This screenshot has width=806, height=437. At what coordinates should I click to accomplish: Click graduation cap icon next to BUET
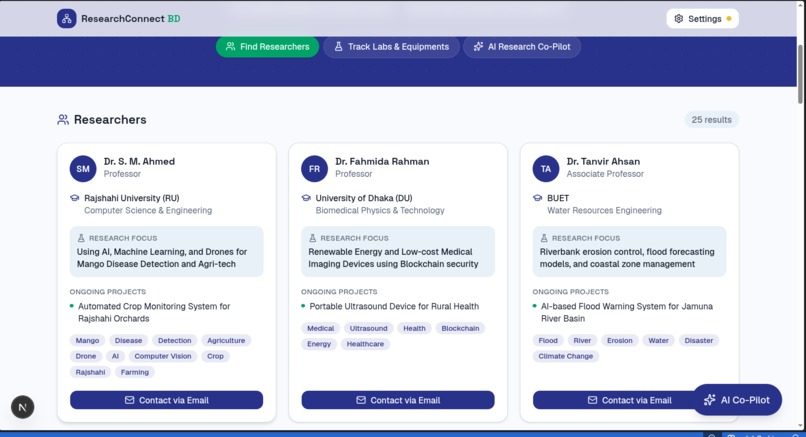tap(537, 198)
